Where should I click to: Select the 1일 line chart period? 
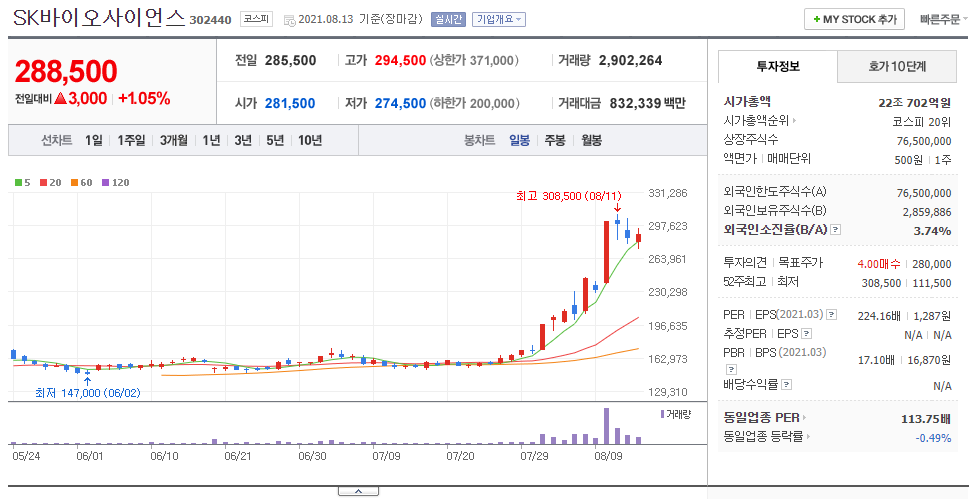point(94,141)
